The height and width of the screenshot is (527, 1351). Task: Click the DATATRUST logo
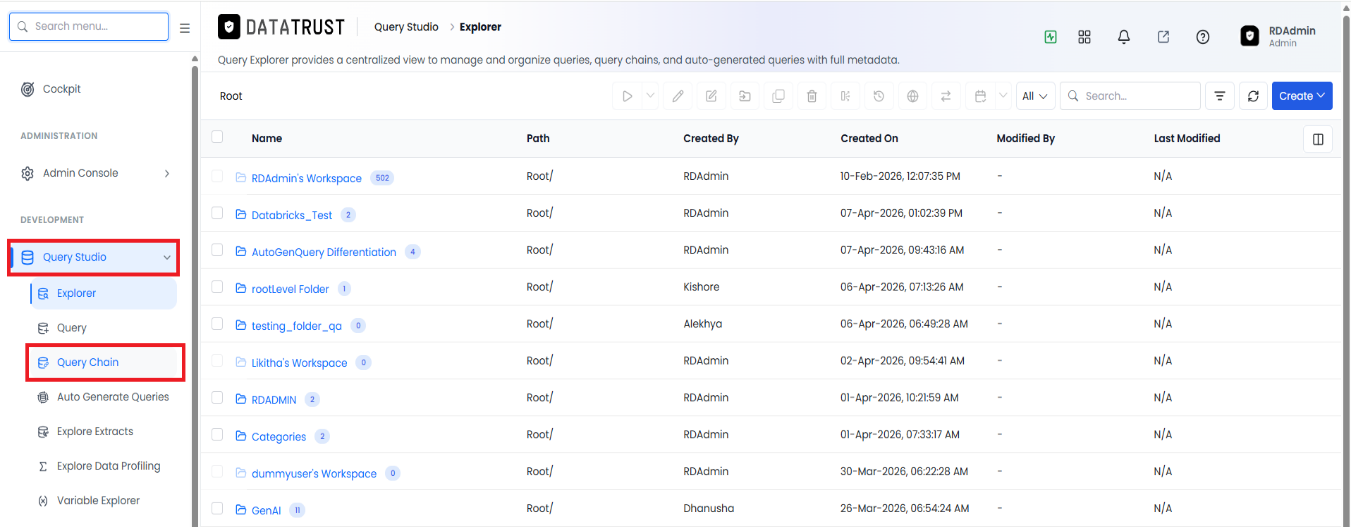pos(281,27)
